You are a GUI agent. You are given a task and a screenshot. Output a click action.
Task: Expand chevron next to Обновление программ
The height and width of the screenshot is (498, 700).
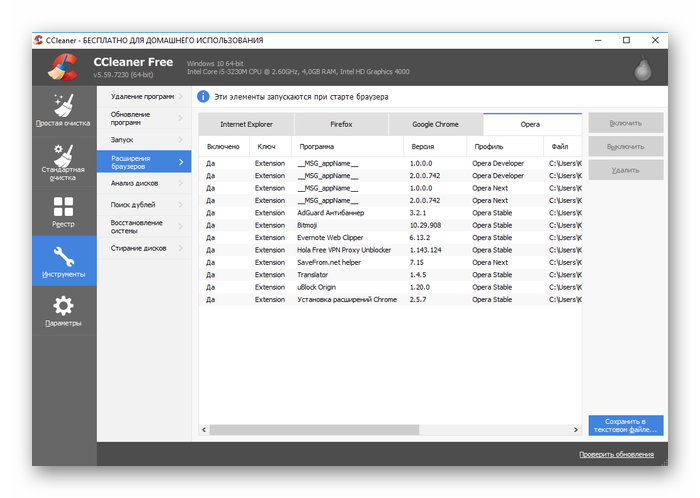181,118
